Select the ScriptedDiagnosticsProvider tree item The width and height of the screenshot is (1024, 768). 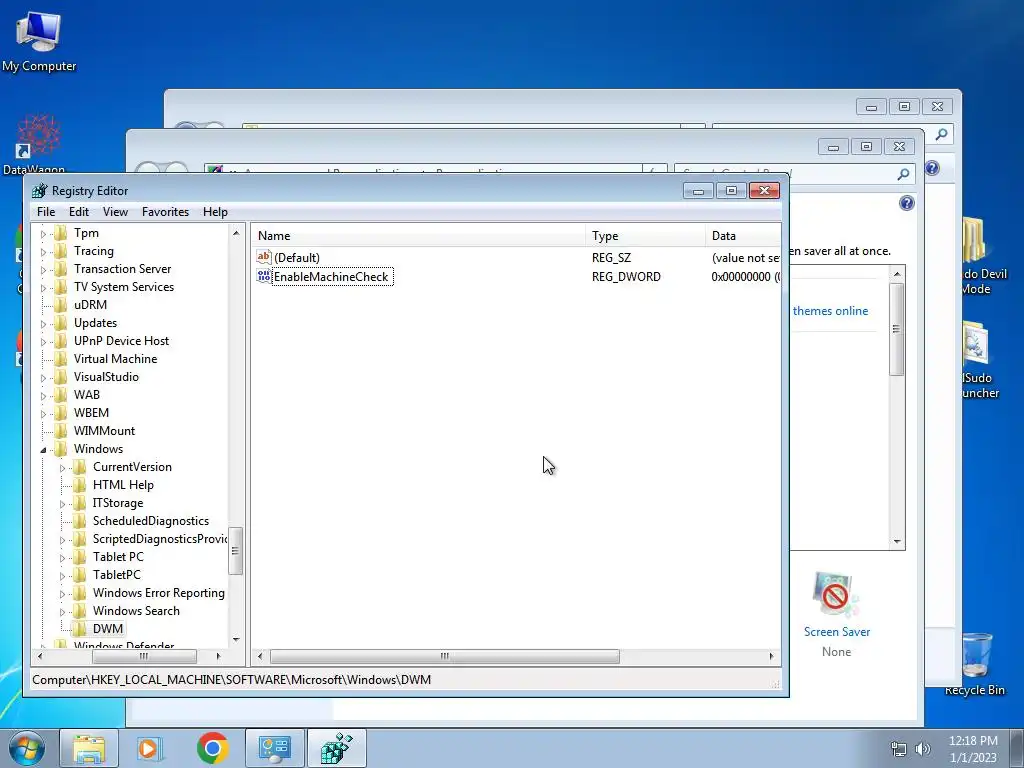160,539
